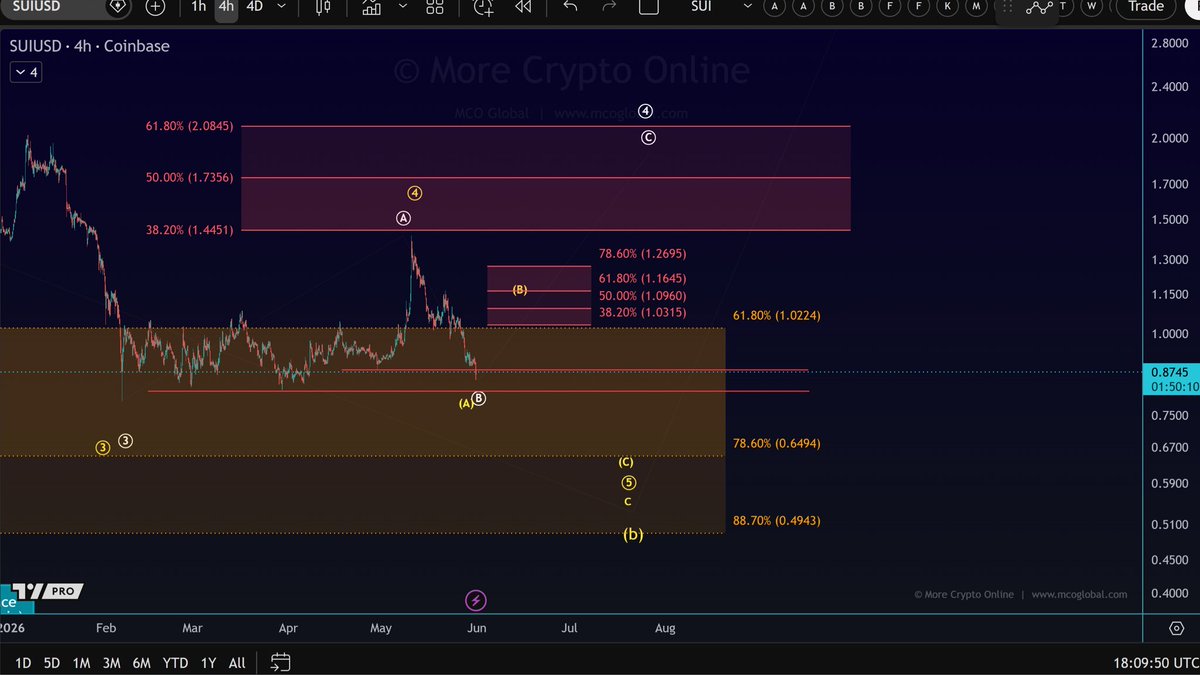Viewport: 1200px width, 675px height.
Task: Select the YTD date range
Action: 175,663
